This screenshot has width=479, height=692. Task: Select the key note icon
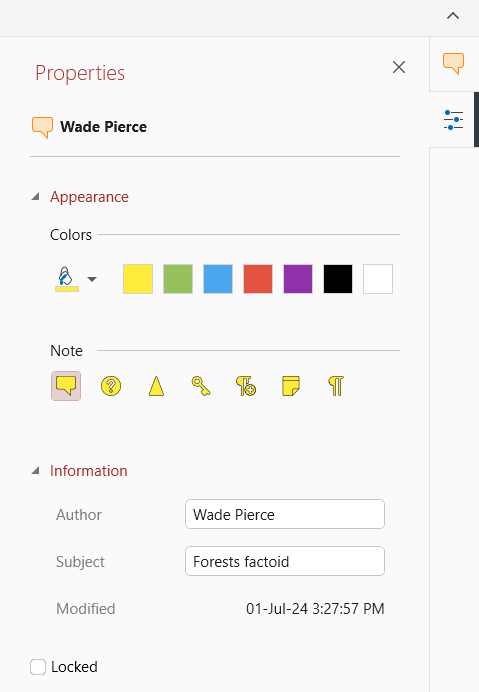(x=201, y=386)
